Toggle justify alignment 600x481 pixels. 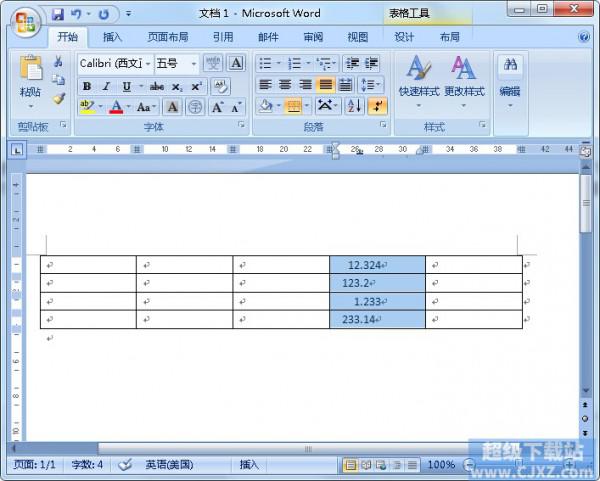pos(325,85)
